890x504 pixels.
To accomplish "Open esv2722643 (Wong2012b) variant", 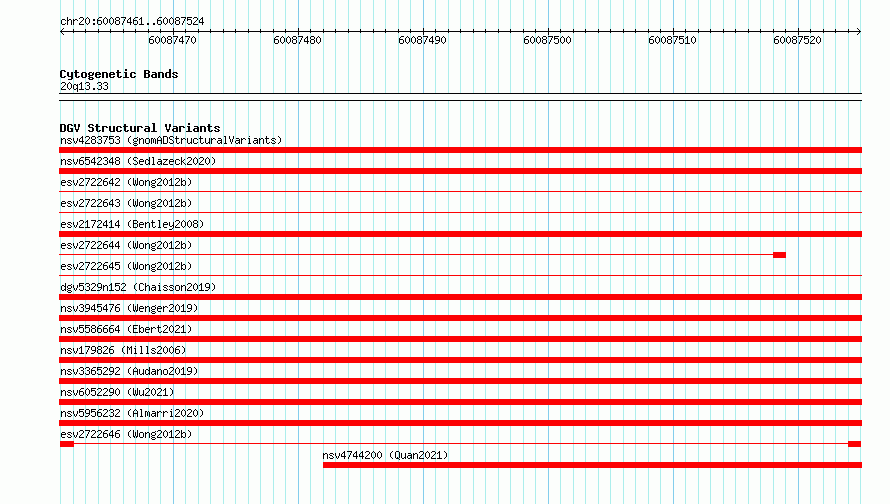I will point(126,203).
